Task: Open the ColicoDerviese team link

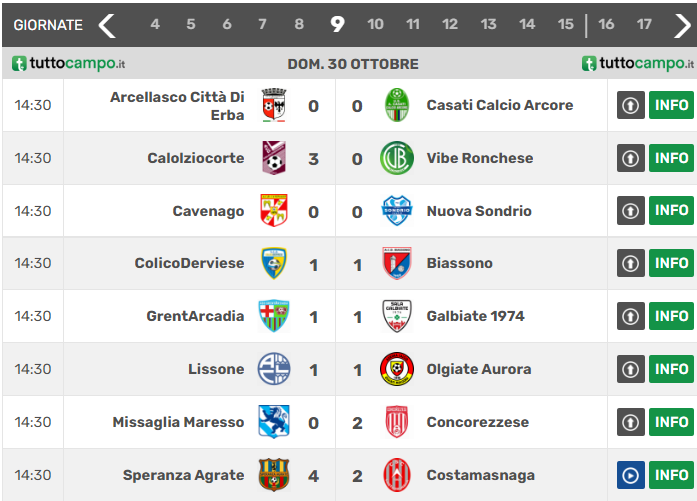Action: click(189, 264)
